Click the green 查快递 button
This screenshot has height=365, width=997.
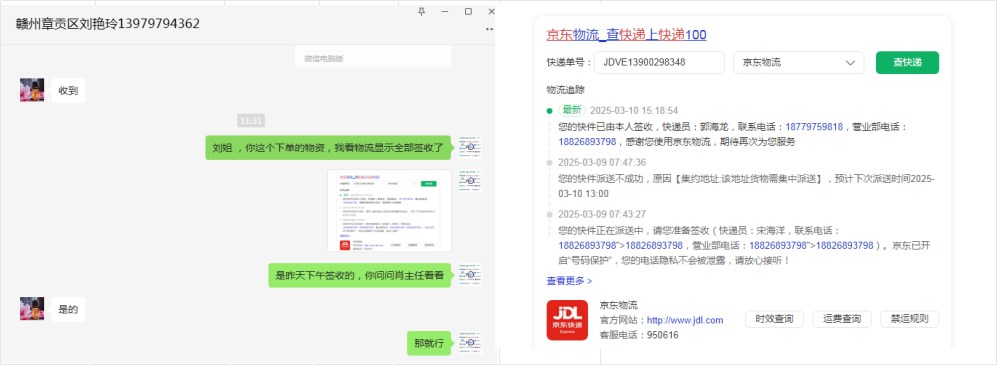click(x=907, y=62)
